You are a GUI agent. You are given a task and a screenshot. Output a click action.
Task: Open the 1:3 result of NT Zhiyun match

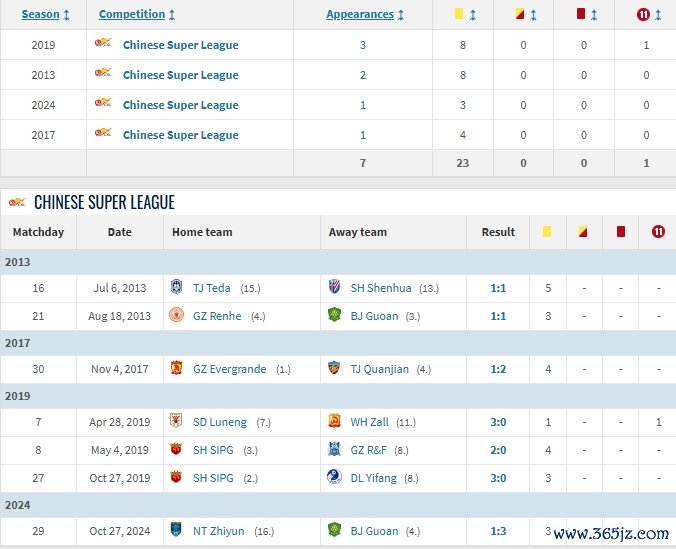pos(498,531)
